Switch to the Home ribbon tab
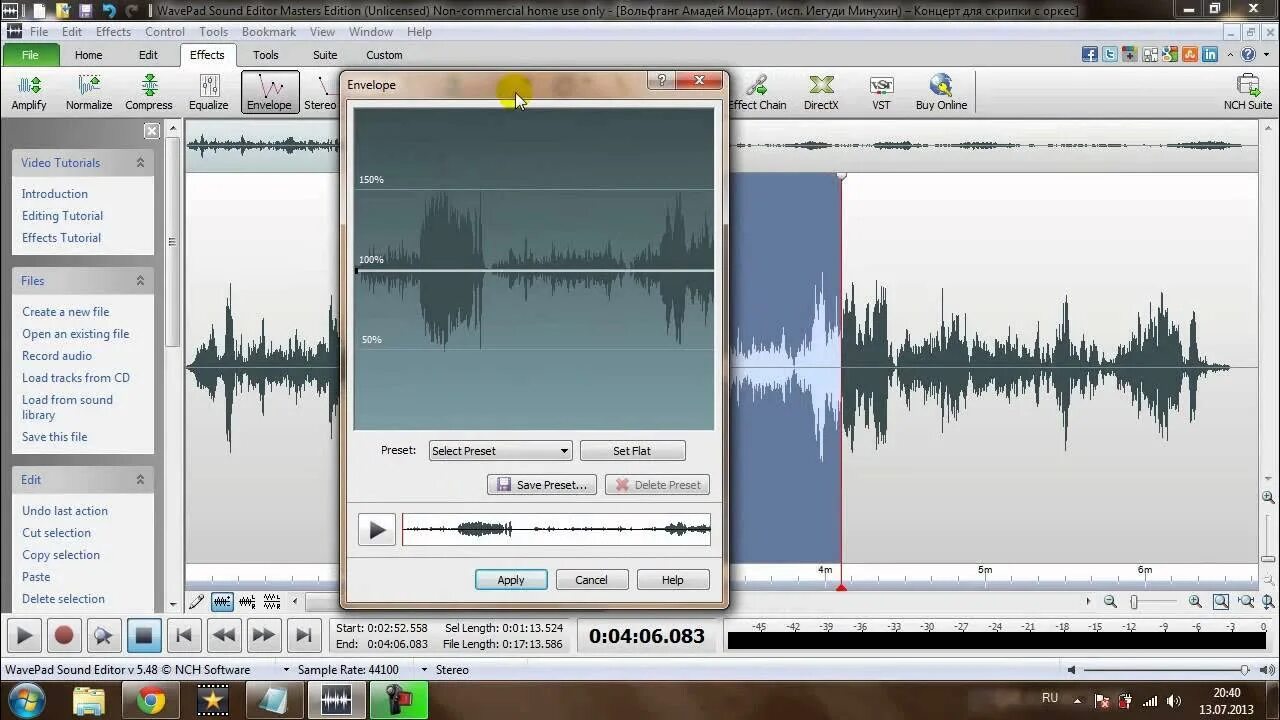This screenshot has height=720, width=1280. tap(88, 55)
